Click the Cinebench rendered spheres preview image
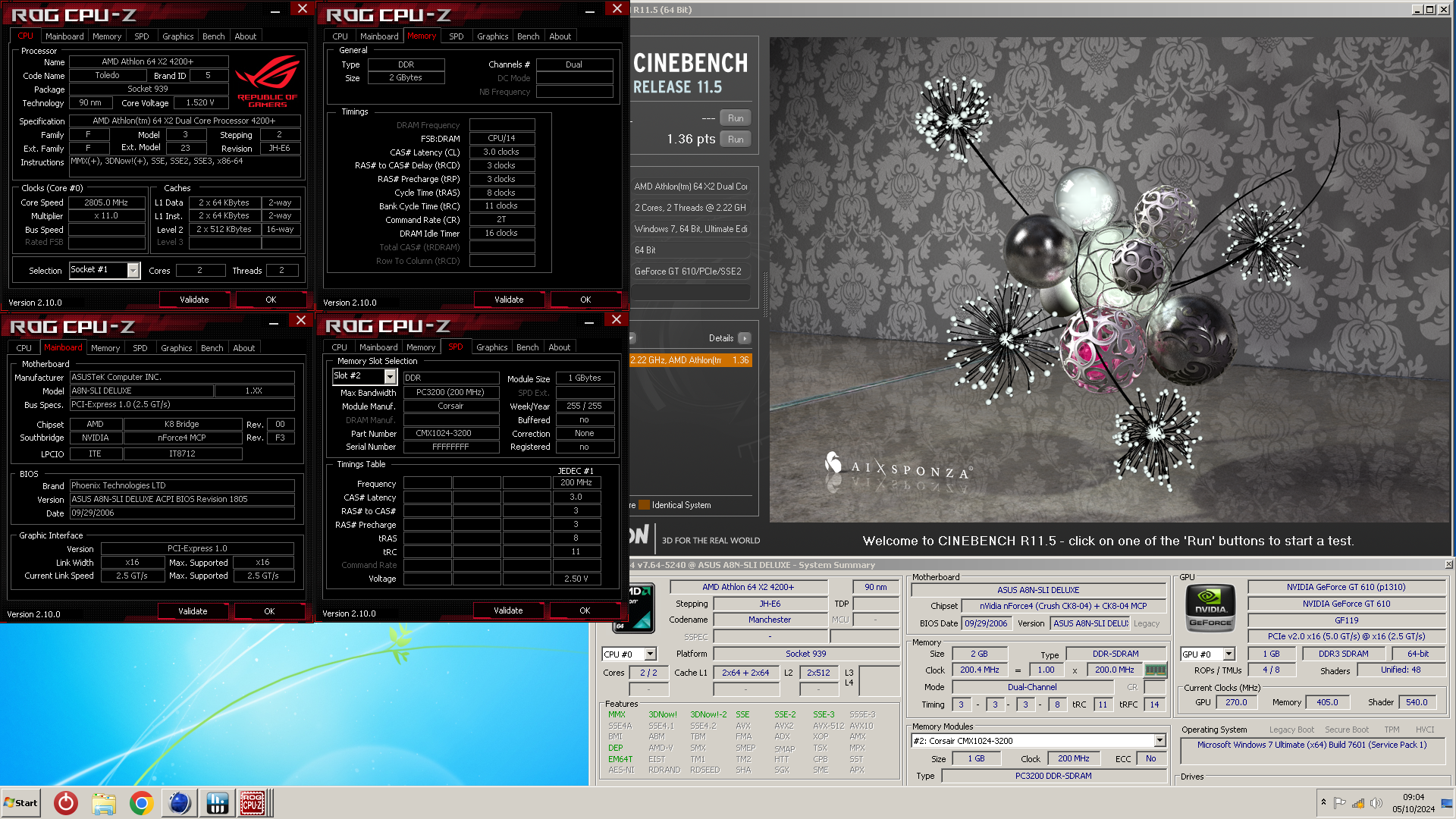Image resolution: width=1456 pixels, height=819 pixels. coord(1109,279)
